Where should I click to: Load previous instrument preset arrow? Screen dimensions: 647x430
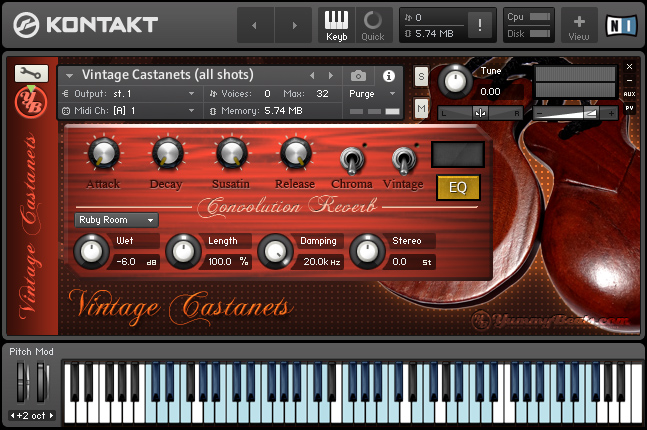[312, 76]
